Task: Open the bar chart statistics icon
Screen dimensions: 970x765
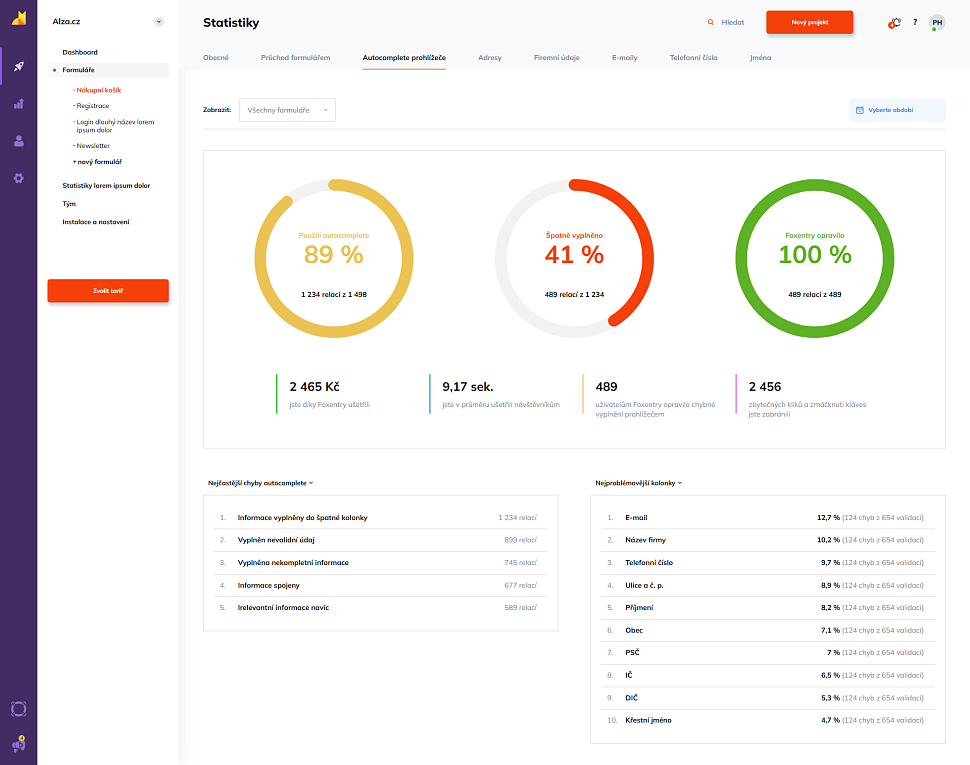Action: coord(18,103)
